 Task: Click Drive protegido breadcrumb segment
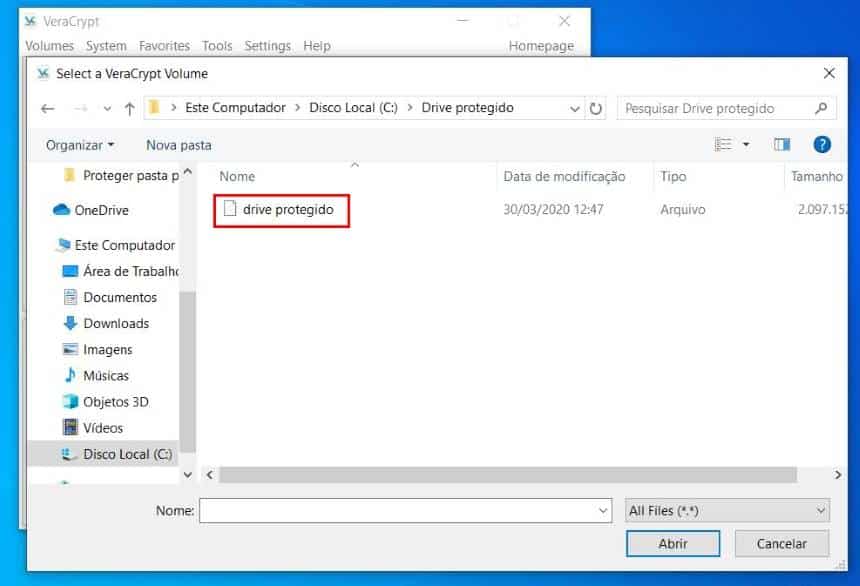[x=467, y=108]
